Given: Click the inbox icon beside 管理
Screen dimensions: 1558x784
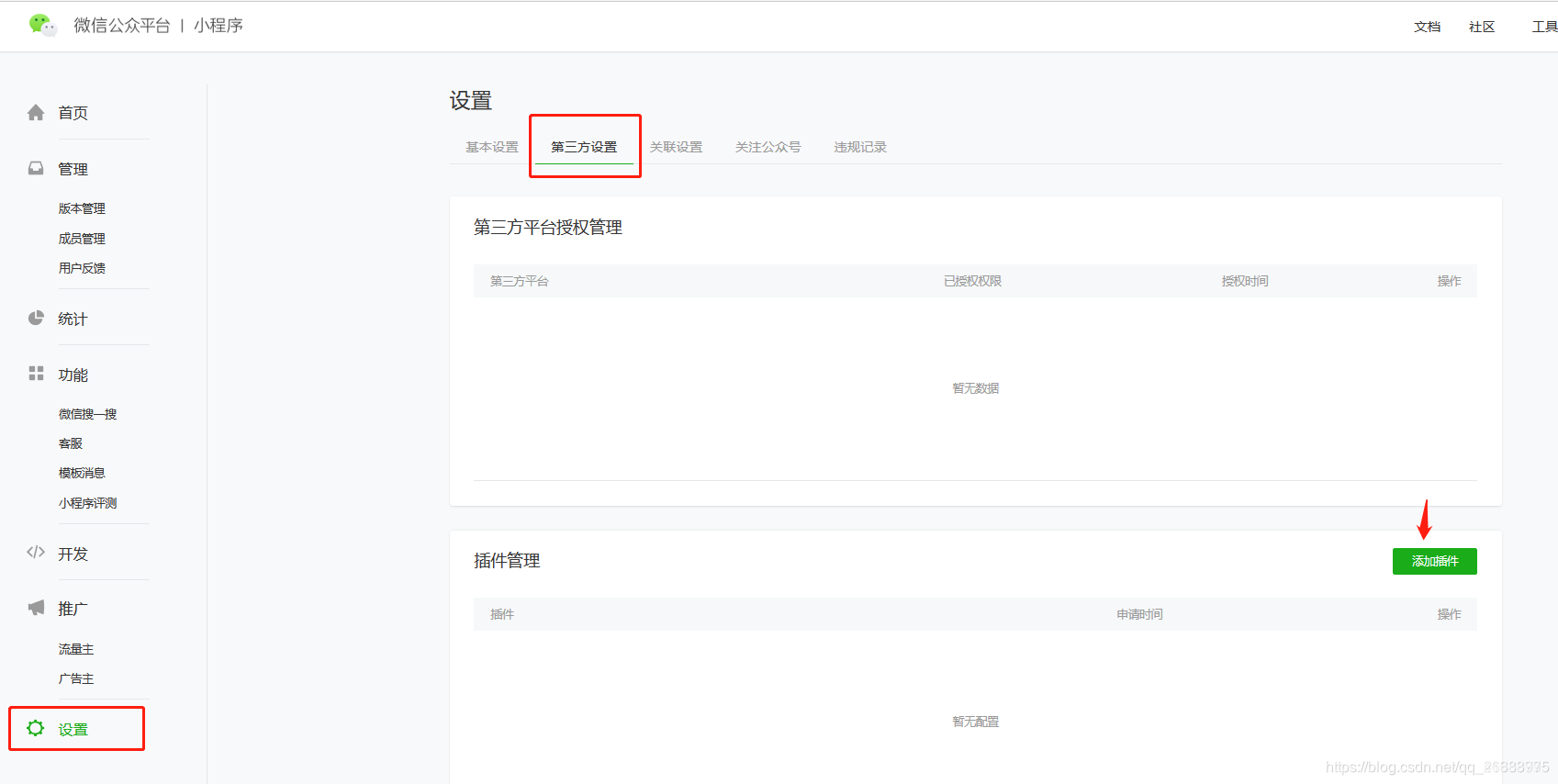Looking at the screenshot, I should coord(36,168).
